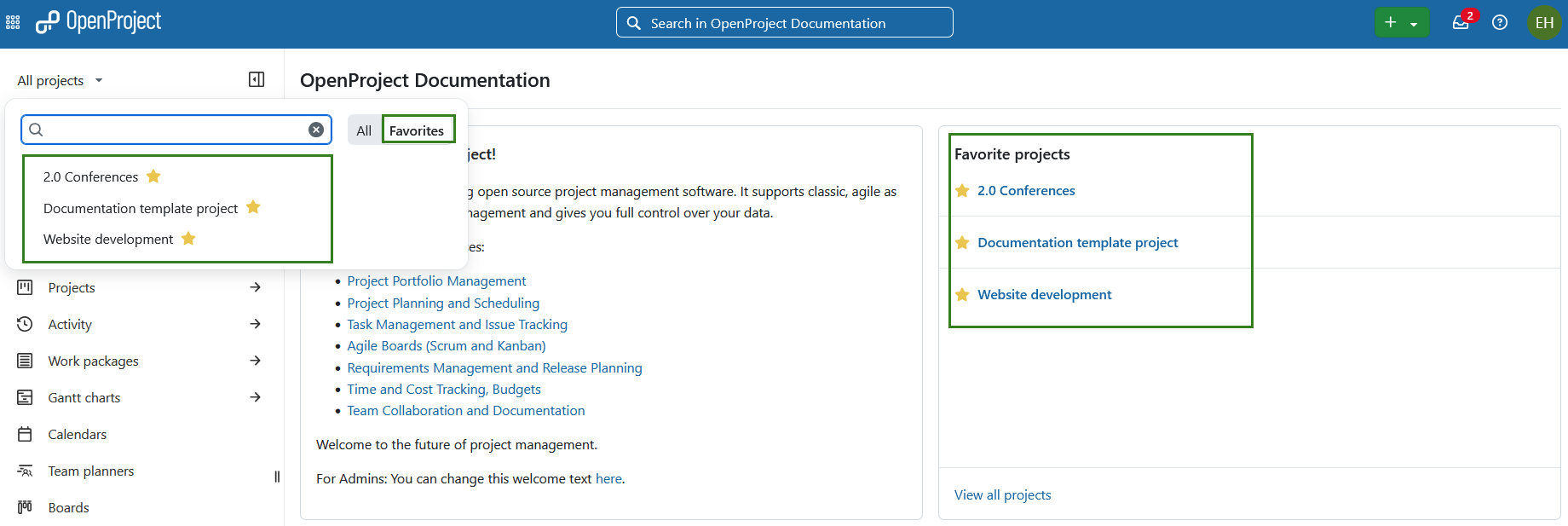Open Requirements Management and Release Planning link

click(495, 367)
